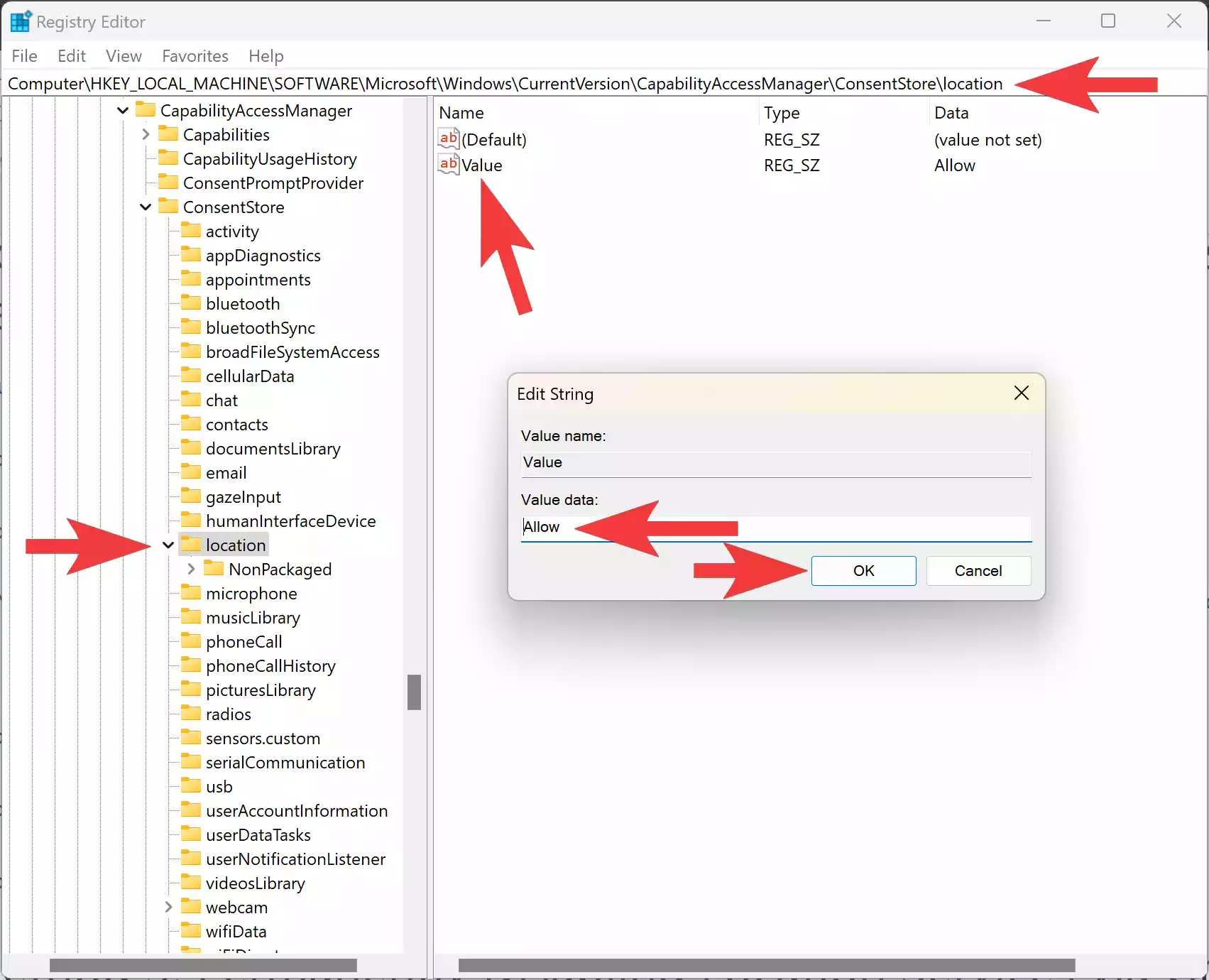Image resolution: width=1209 pixels, height=980 pixels.
Task: Select the serialCommunication key
Action: tap(285, 763)
